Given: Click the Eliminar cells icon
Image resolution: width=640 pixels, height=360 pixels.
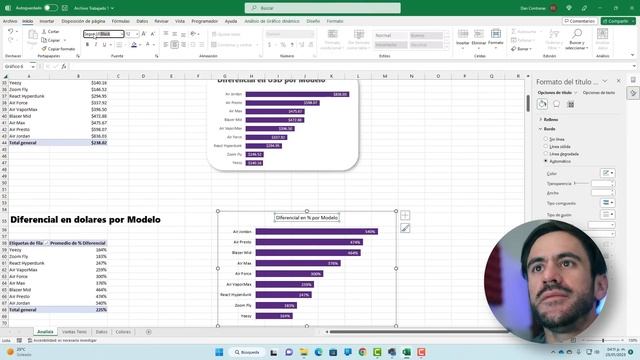Looking at the screenshot, I should point(479,34).
